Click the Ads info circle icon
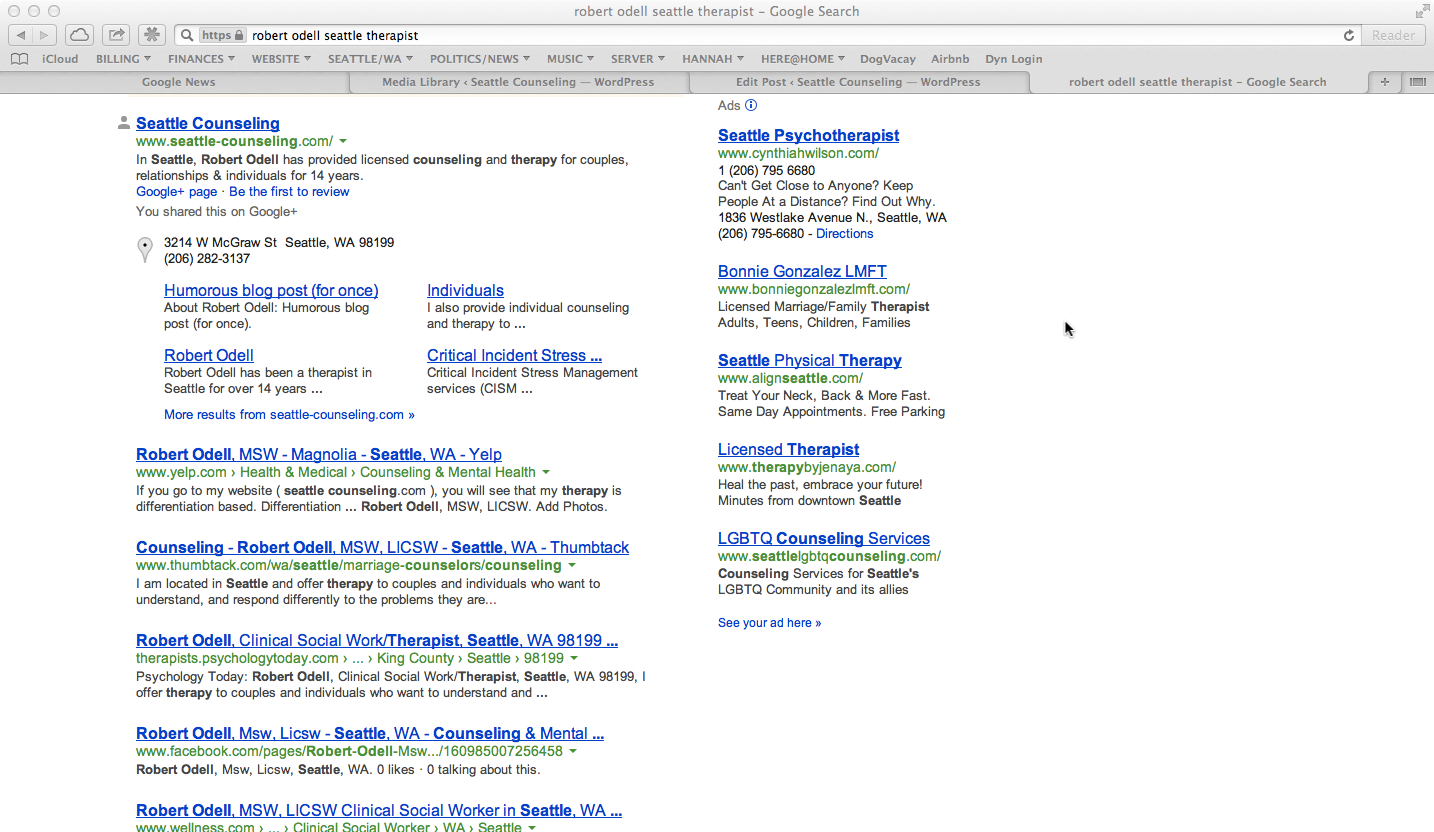1434x832 pixels. click(751, 105)
